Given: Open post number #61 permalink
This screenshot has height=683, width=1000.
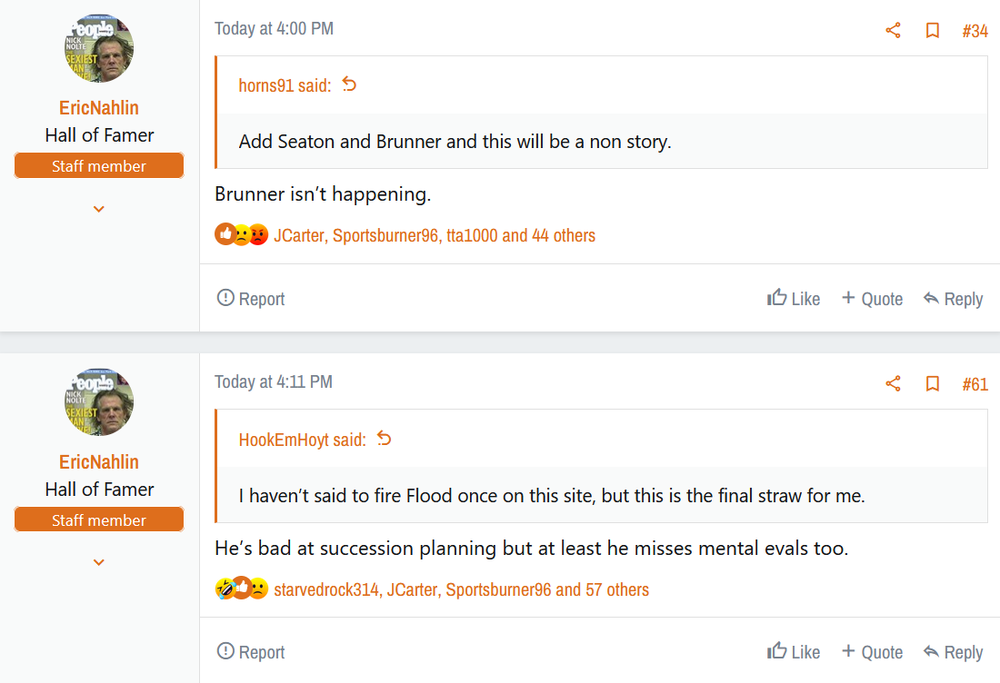Looking at the screenshot, I should (975, 384).
